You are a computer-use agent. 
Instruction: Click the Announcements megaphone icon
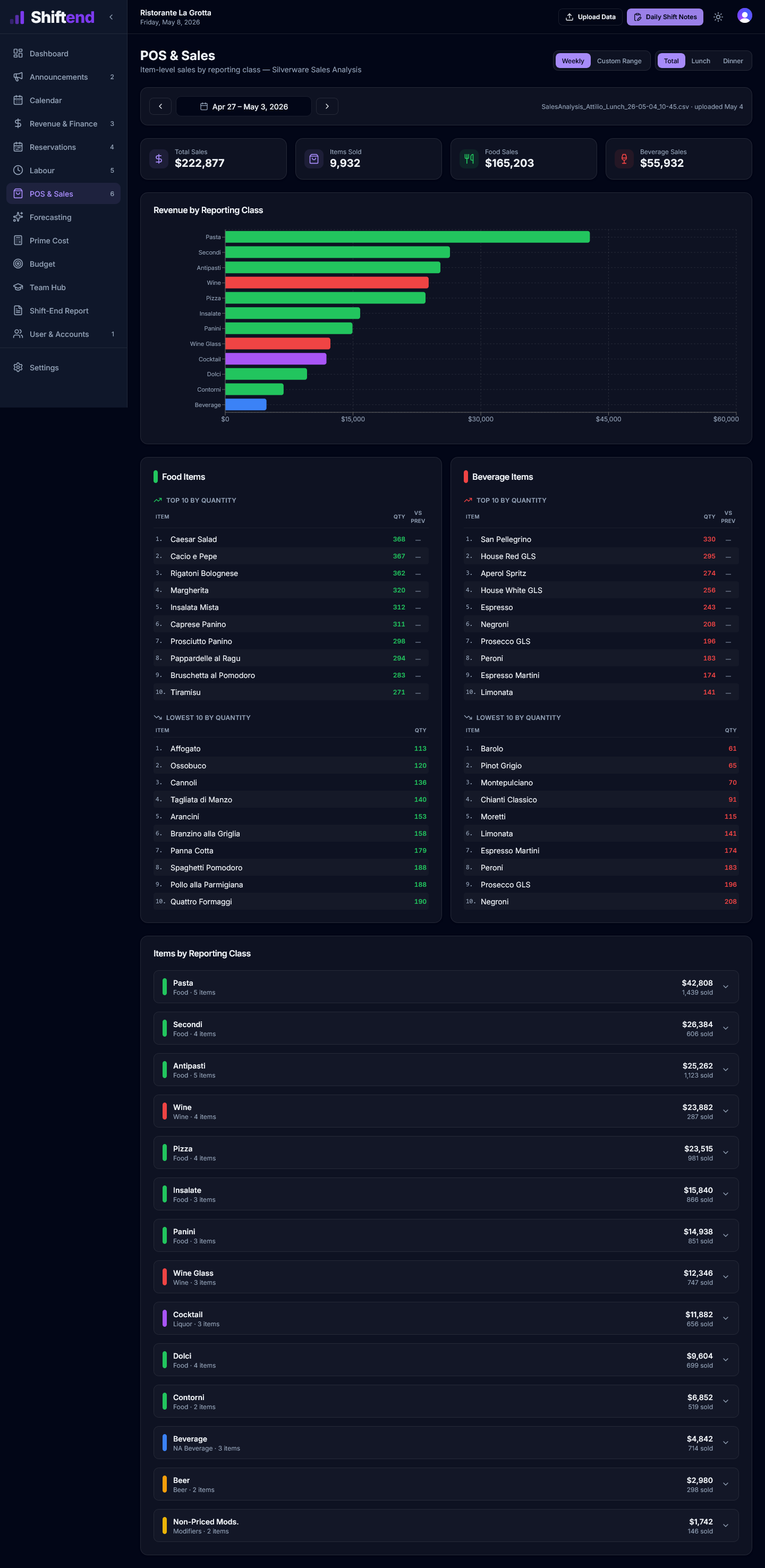[x=18, y=77]
